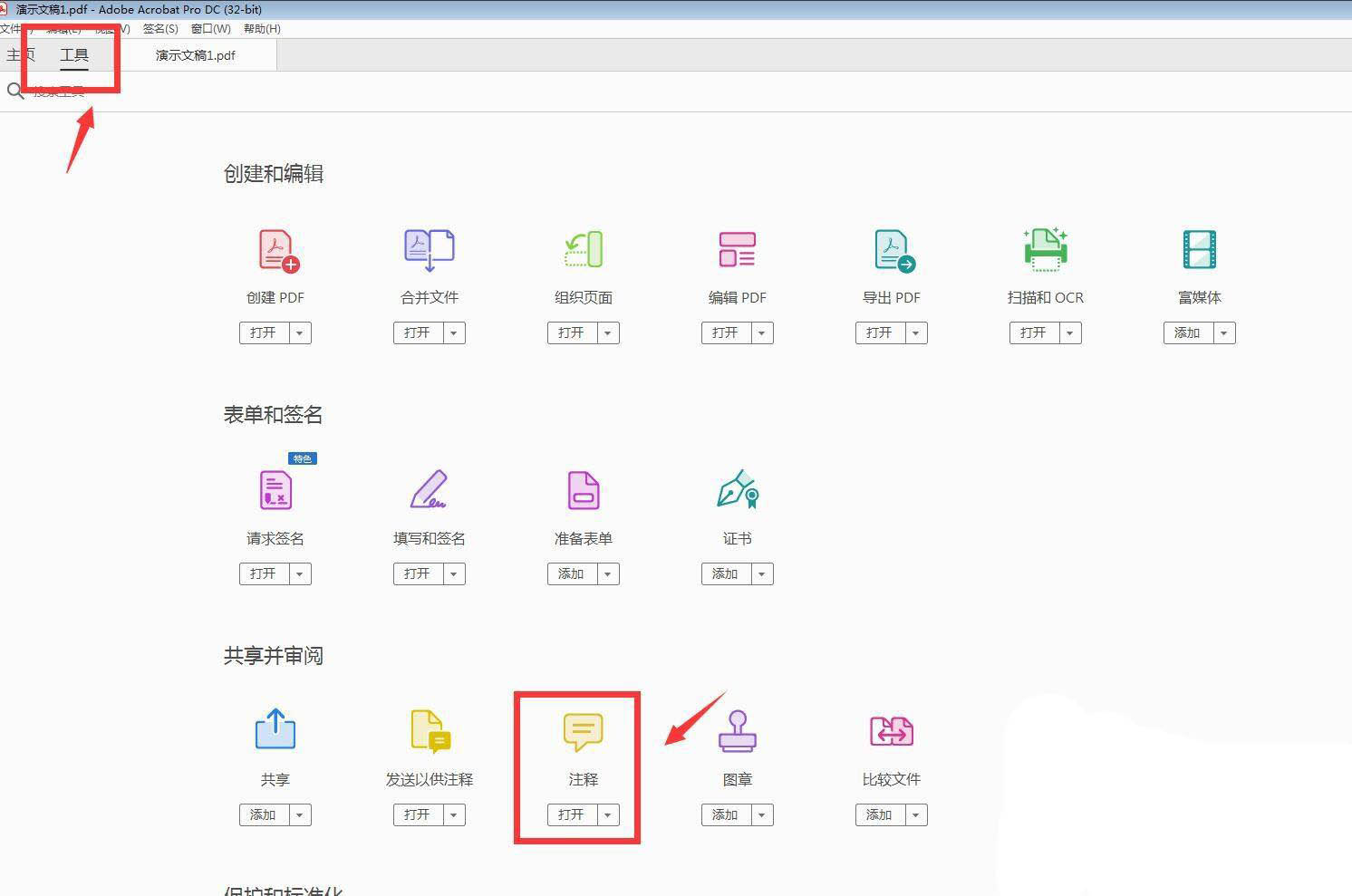Expand the dropdown arrow under Create PDF
The image size is (1352, 896).
coord(300,333)
